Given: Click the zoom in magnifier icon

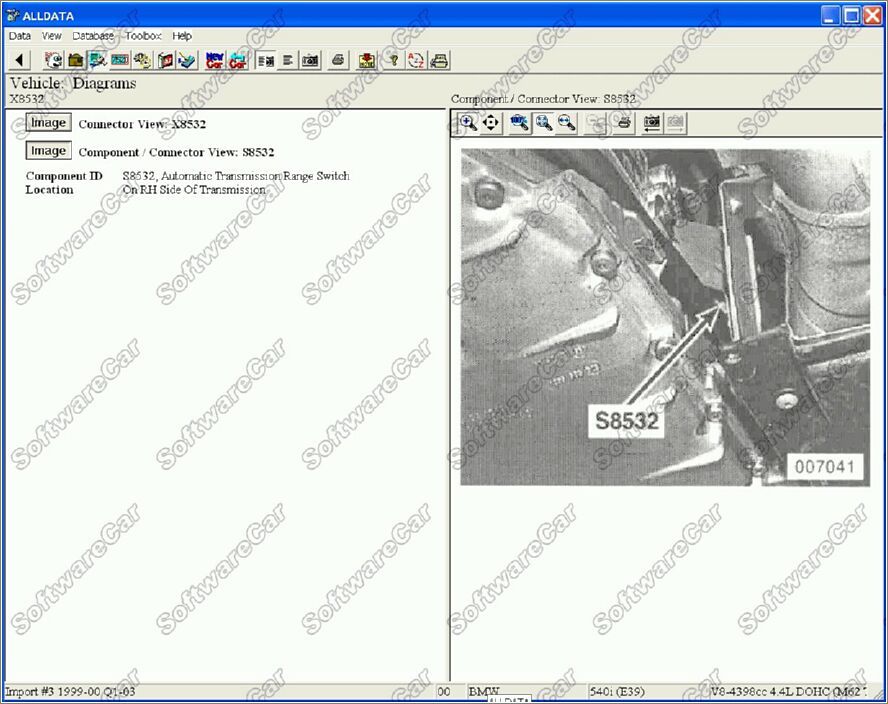Looking at the screenshot, I should [467, 123].
